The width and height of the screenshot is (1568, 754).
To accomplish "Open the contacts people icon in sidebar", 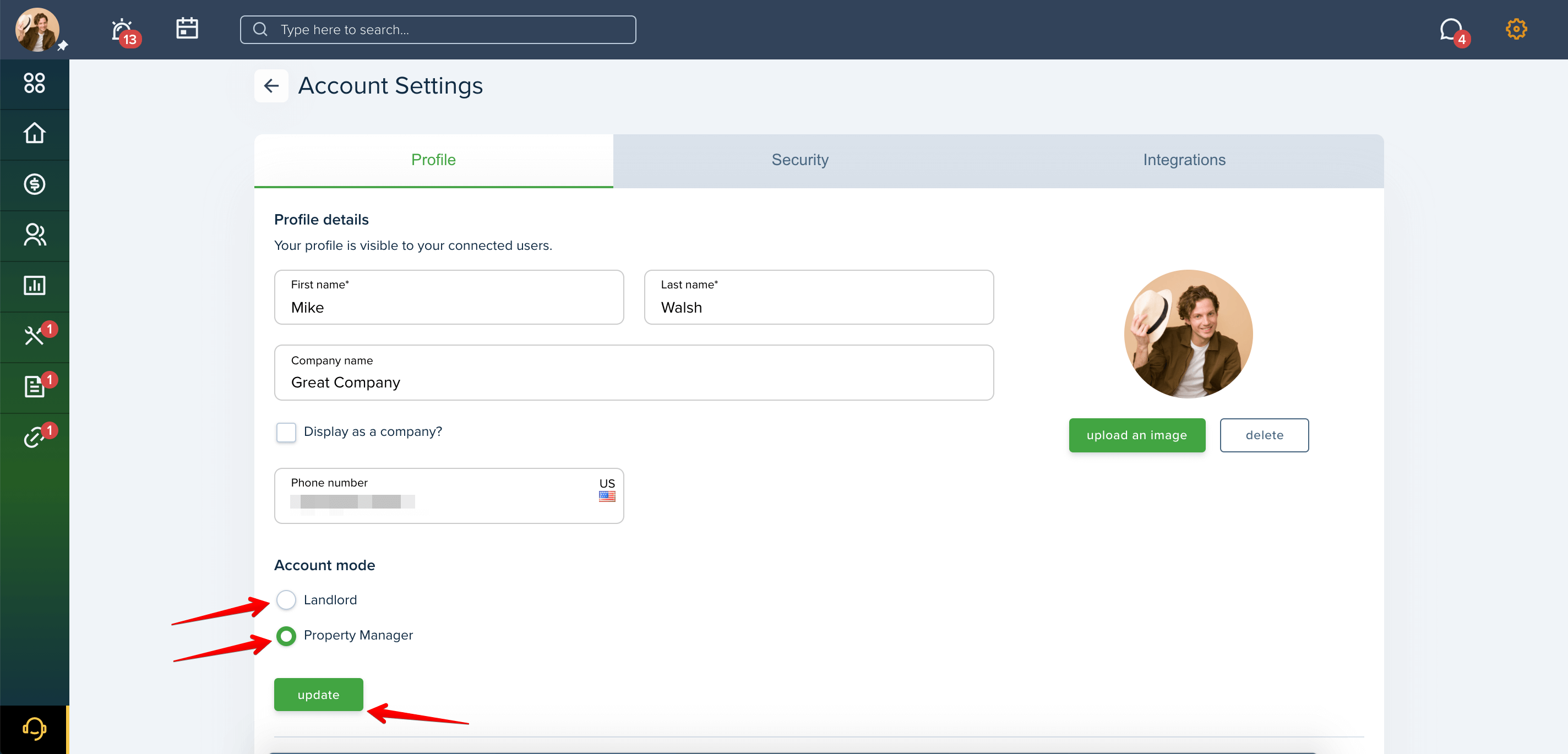I will pos(35,235).
